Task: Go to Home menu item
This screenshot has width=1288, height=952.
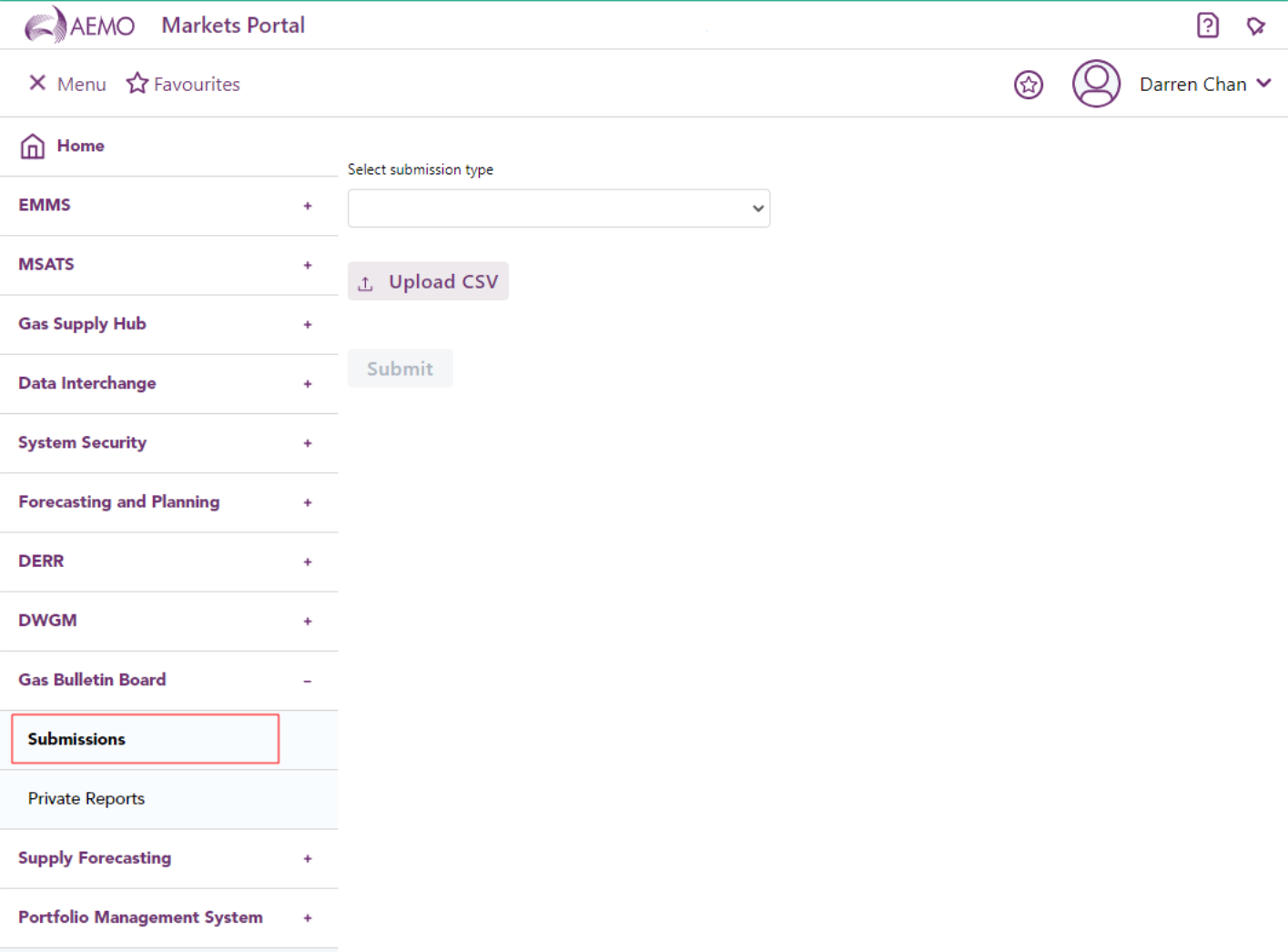Action: tap(80, 146)
